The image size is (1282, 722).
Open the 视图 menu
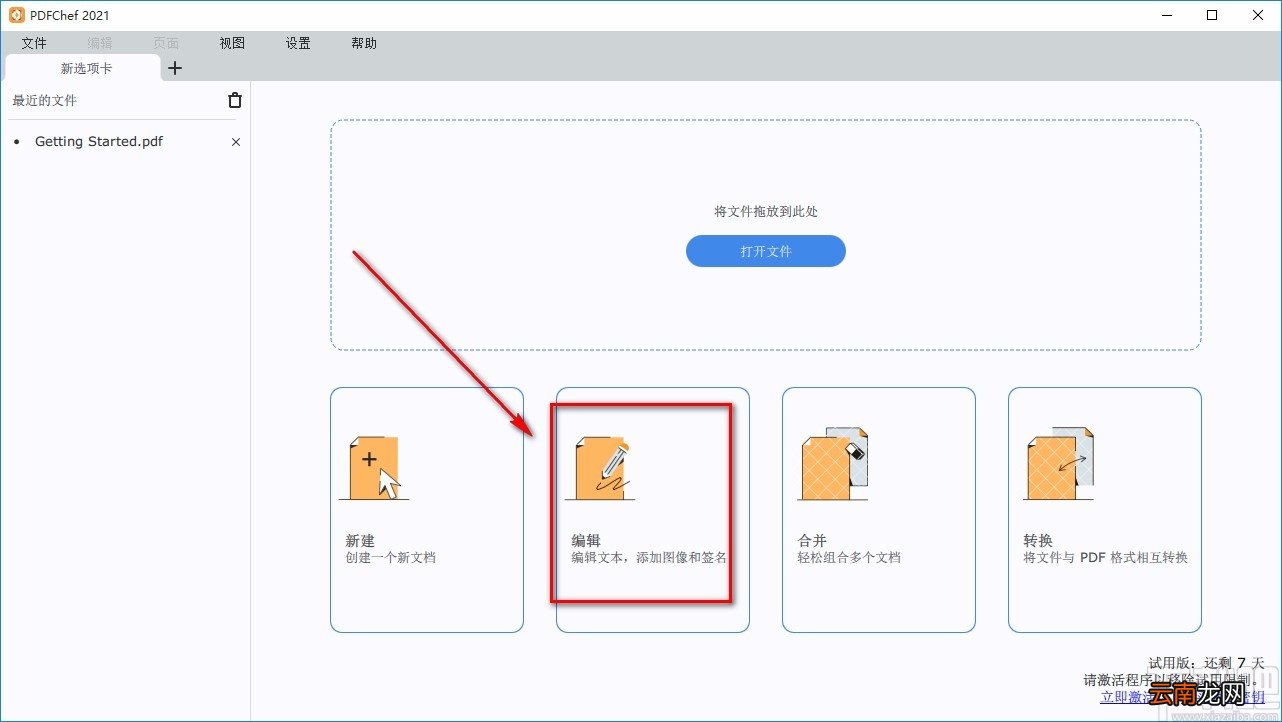click(232, 43)
